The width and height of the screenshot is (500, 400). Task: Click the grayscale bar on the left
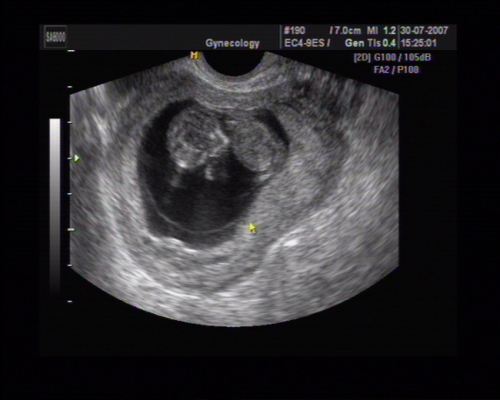tap(55, 205)
